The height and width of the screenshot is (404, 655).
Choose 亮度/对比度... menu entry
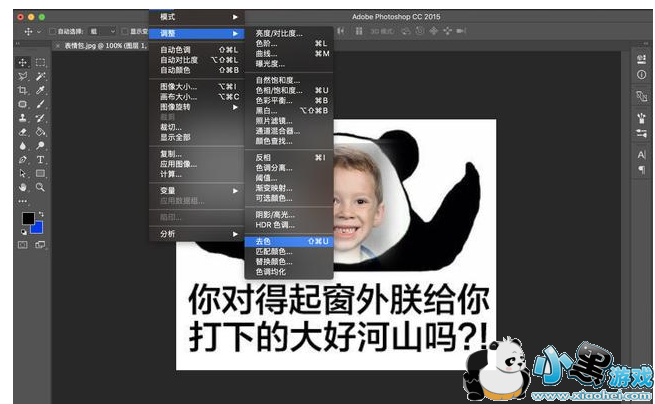(289, 33)
